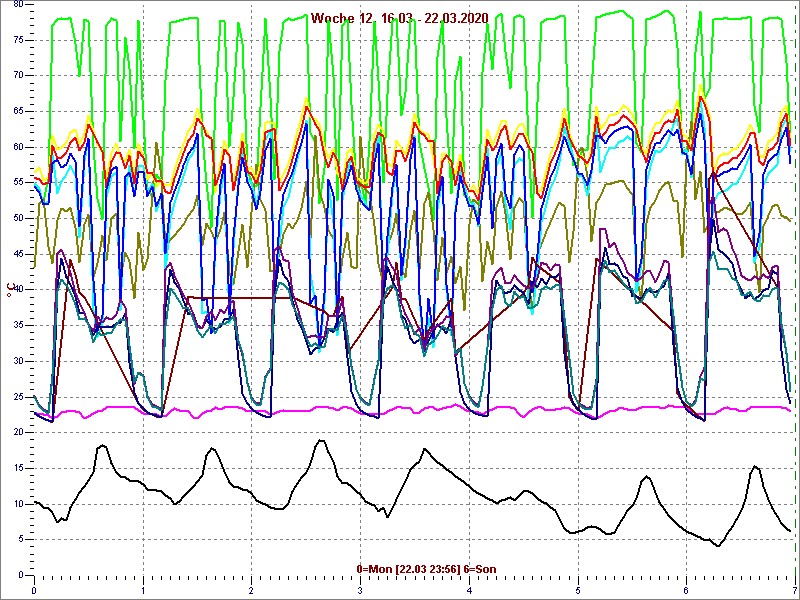
Task: Select the "50" temperature axis label
Action: point(18,219)
